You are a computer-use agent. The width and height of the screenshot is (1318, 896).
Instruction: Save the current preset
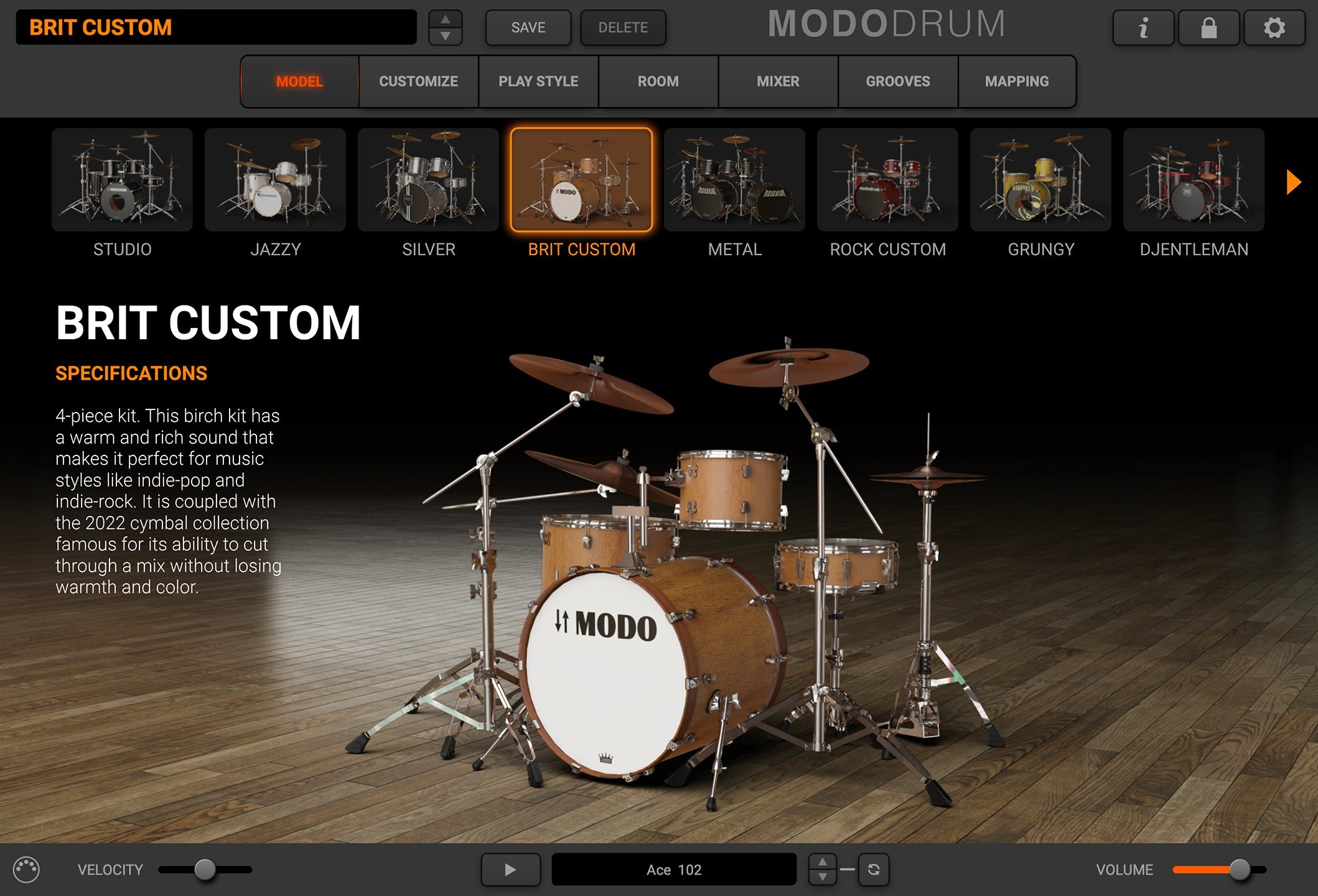point(527,27)
